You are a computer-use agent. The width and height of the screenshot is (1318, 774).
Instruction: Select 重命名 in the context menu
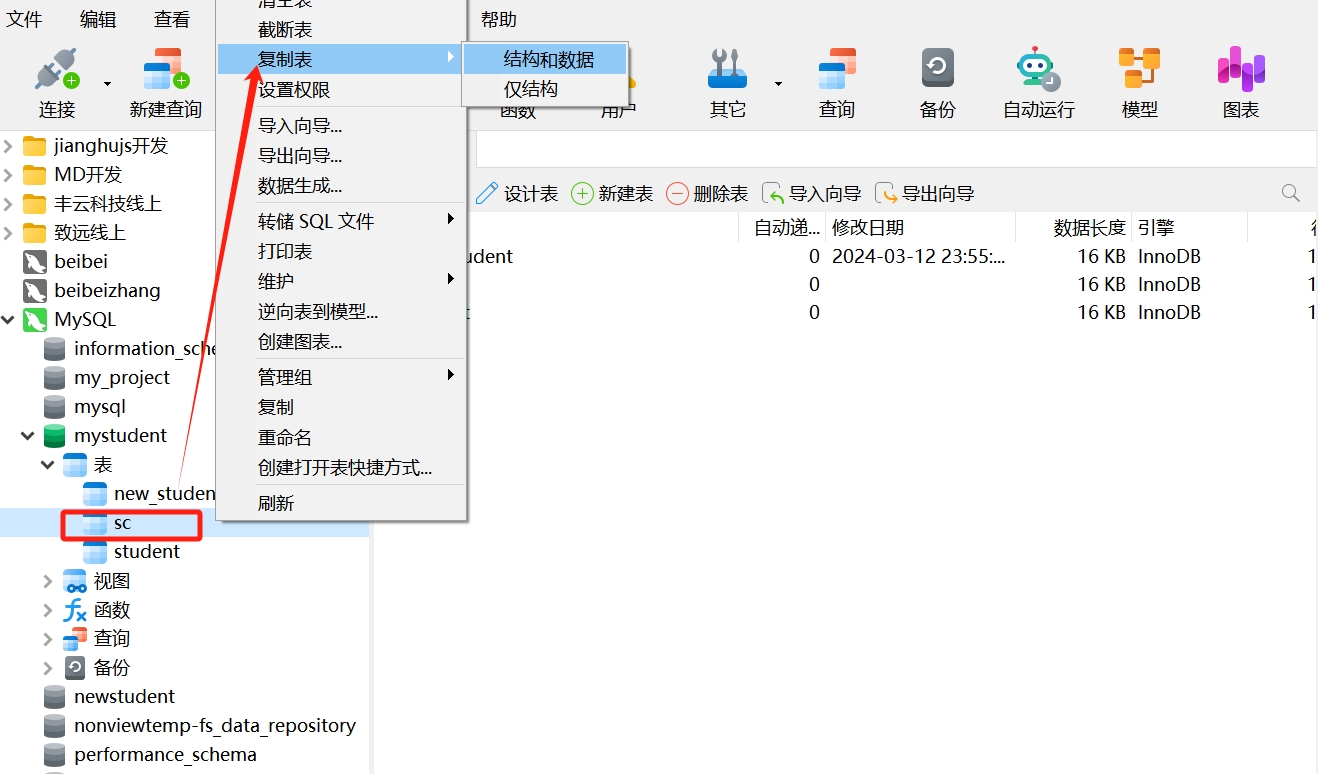(x=285, y=437)
